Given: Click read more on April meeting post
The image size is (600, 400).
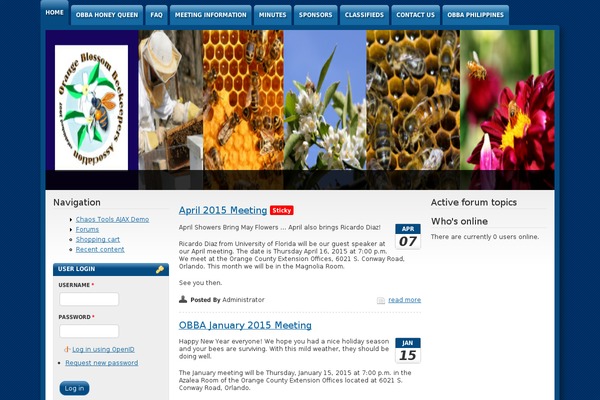Looking at the screenshot, I should pyautogui.click(x=404, y=300).
